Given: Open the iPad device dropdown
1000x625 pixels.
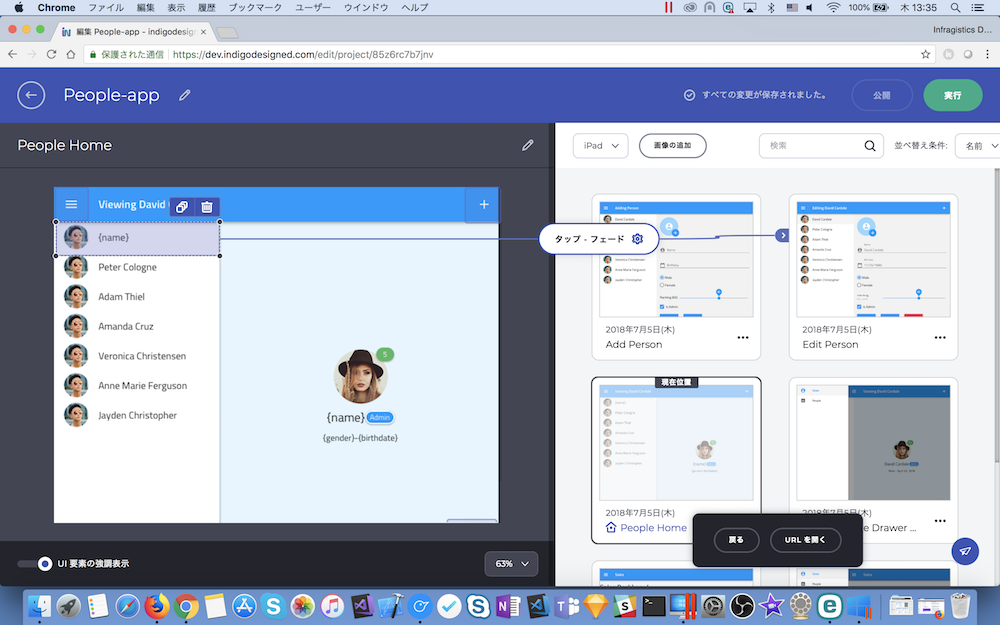Looking at the screenshot, I should point(600,146).
